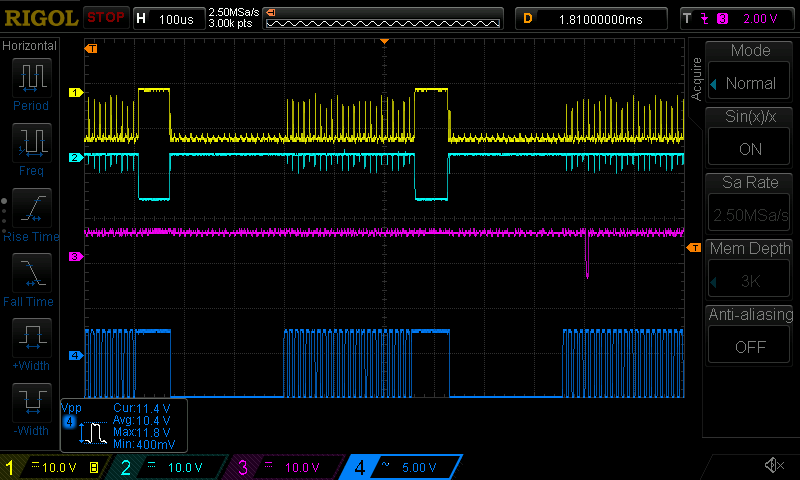Click the bandwidth limit B icon on channel 1

[x=94, y=467]
